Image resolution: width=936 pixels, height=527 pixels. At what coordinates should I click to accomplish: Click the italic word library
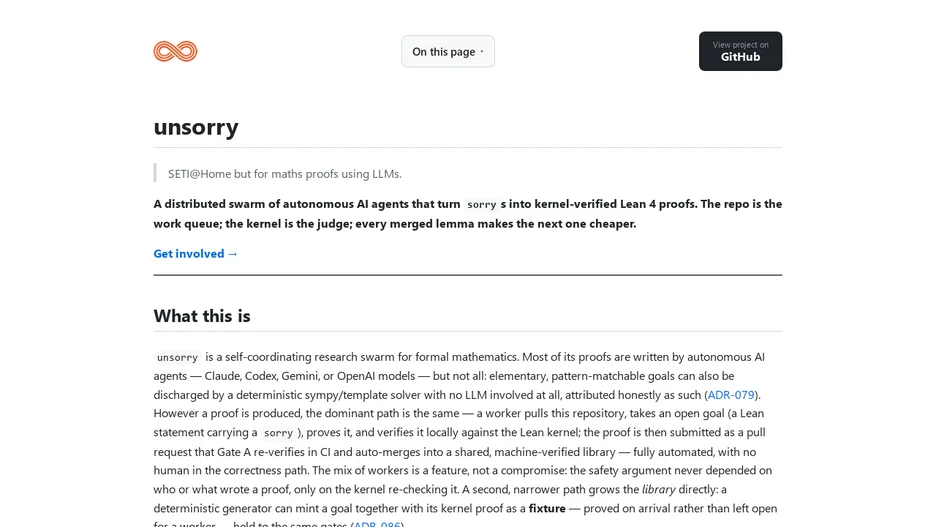pyautogui.click(x=658, y=489)
